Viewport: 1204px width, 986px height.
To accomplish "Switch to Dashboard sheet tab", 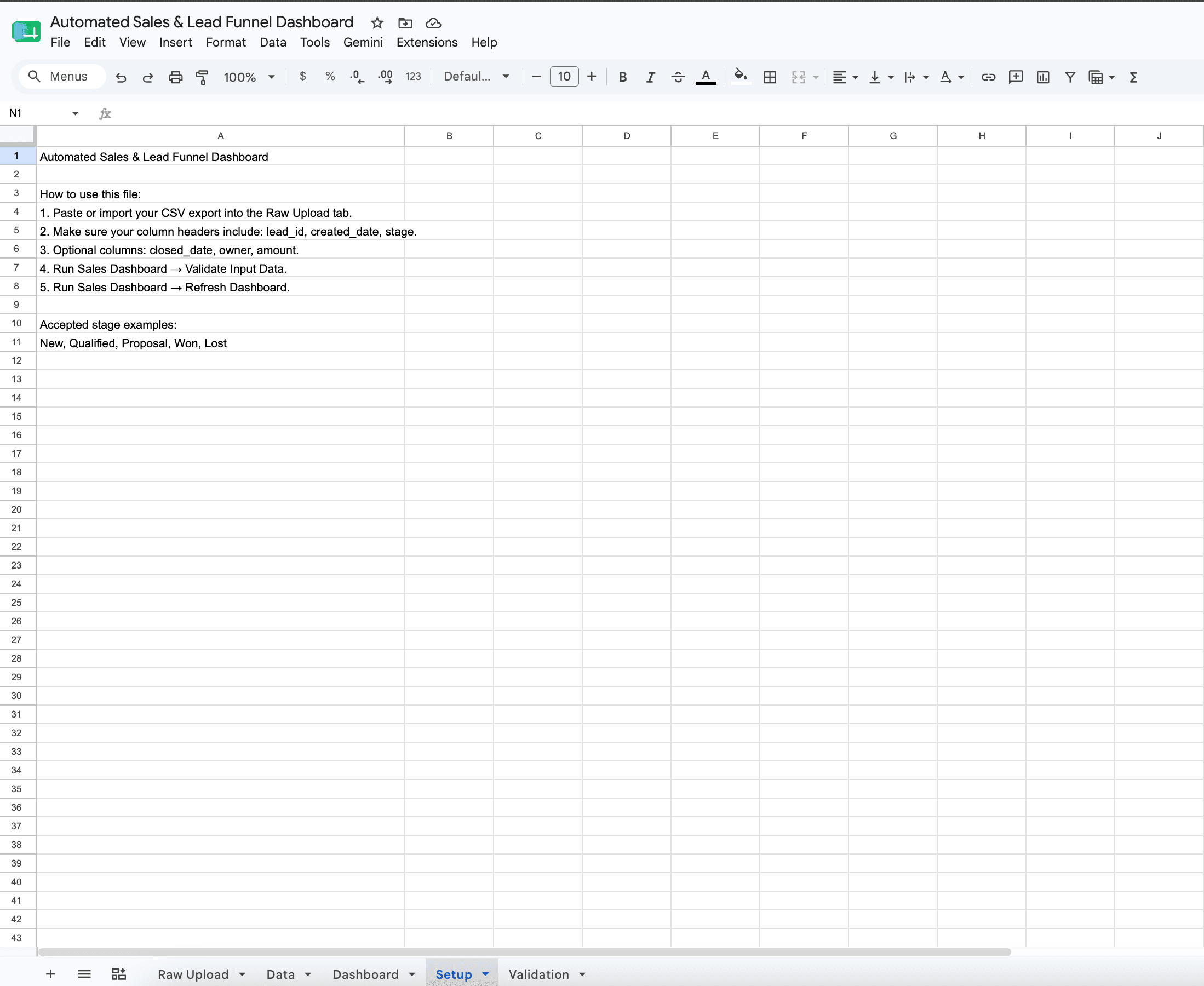I will [366, 974].
